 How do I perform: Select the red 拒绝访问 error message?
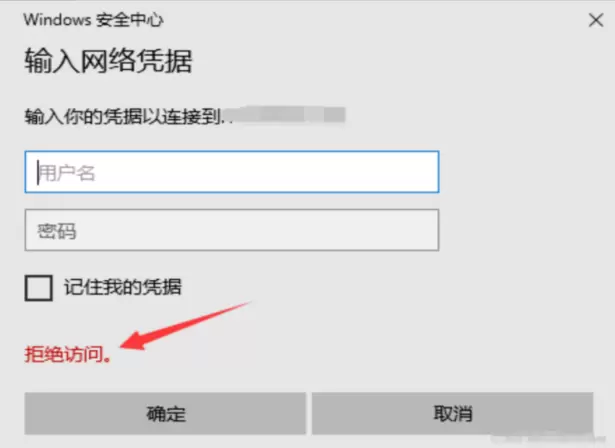[68, 354]
